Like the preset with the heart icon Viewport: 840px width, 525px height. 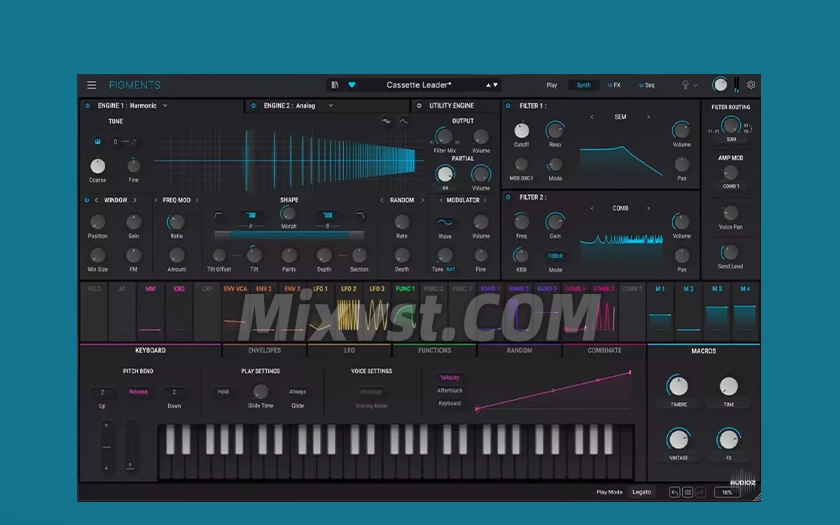351,85
